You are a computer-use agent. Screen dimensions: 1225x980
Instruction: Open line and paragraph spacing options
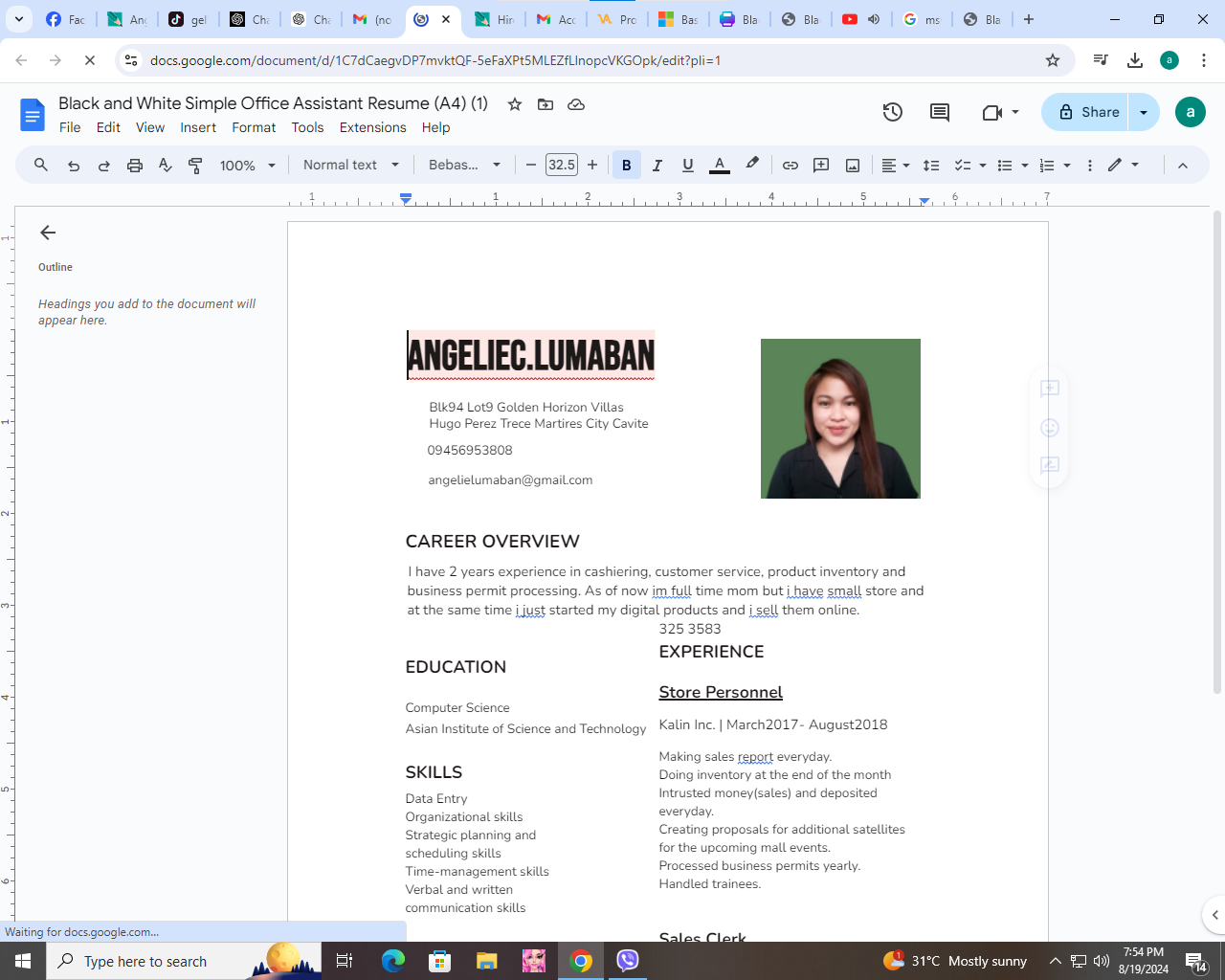931,166
